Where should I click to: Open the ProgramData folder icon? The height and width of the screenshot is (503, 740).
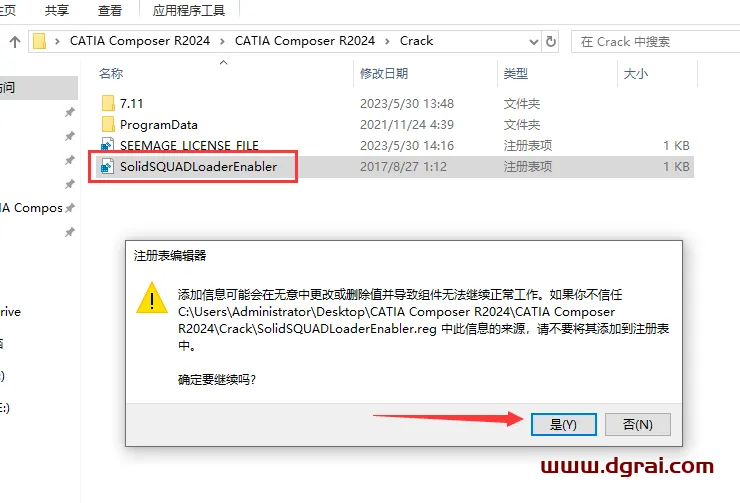pyautogui.click(x=108, y=124)
